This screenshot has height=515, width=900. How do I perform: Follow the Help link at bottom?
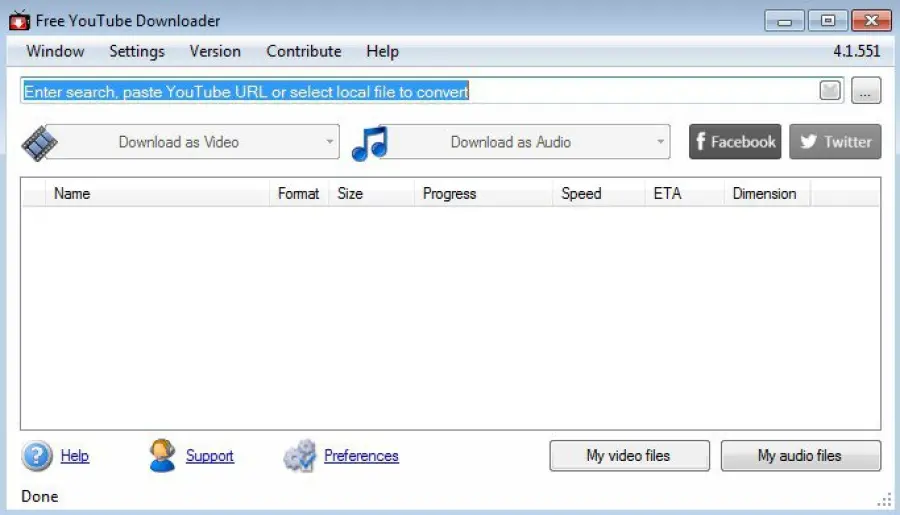click(x=75, y=456)
